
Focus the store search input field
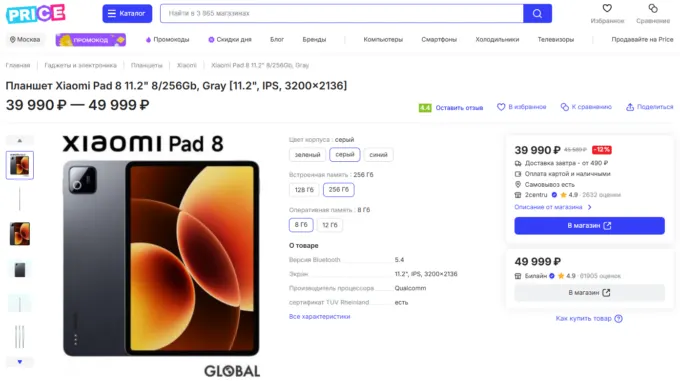[x=342, y=13]
